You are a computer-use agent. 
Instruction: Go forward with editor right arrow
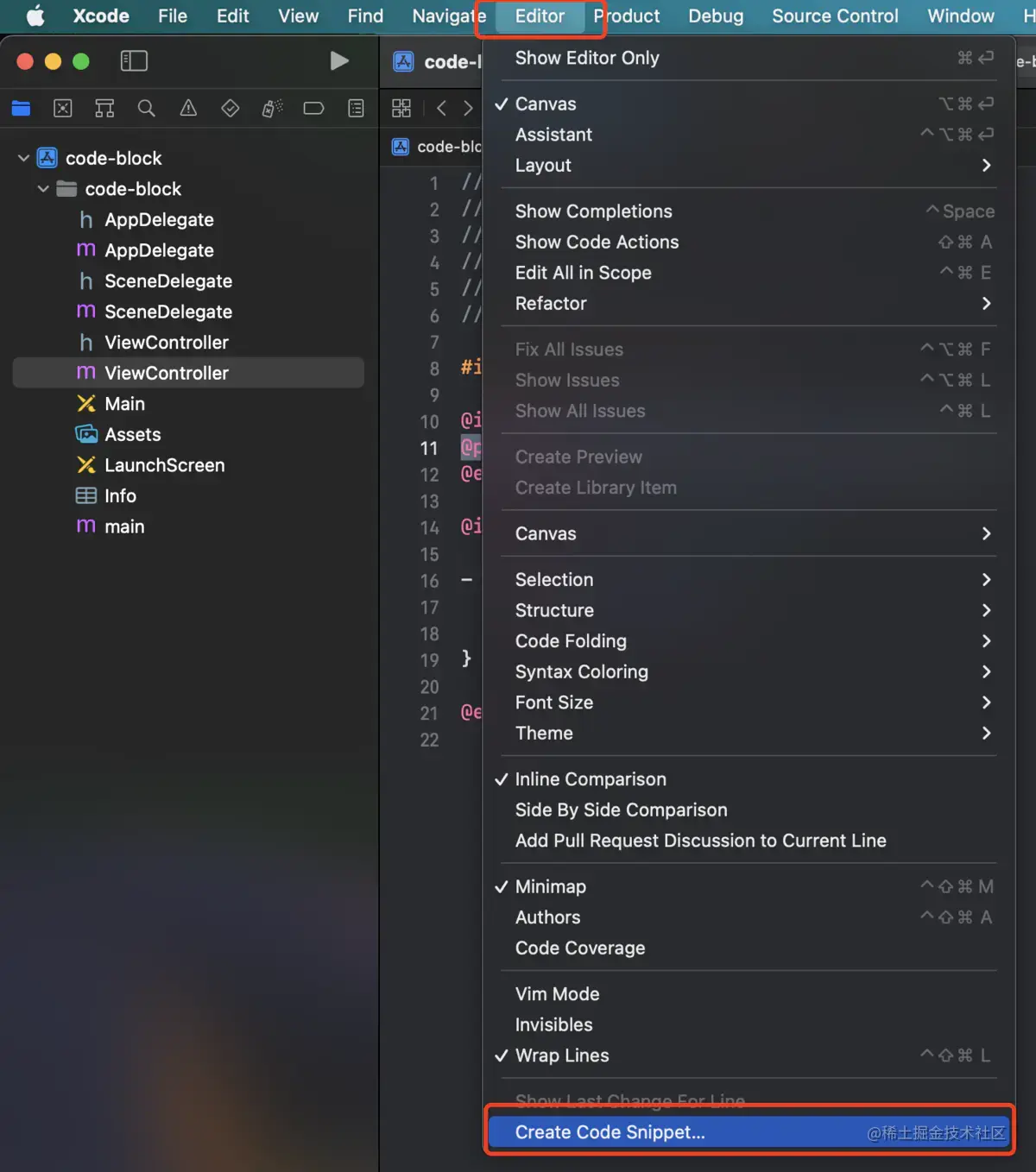click(x=468, y=108)
